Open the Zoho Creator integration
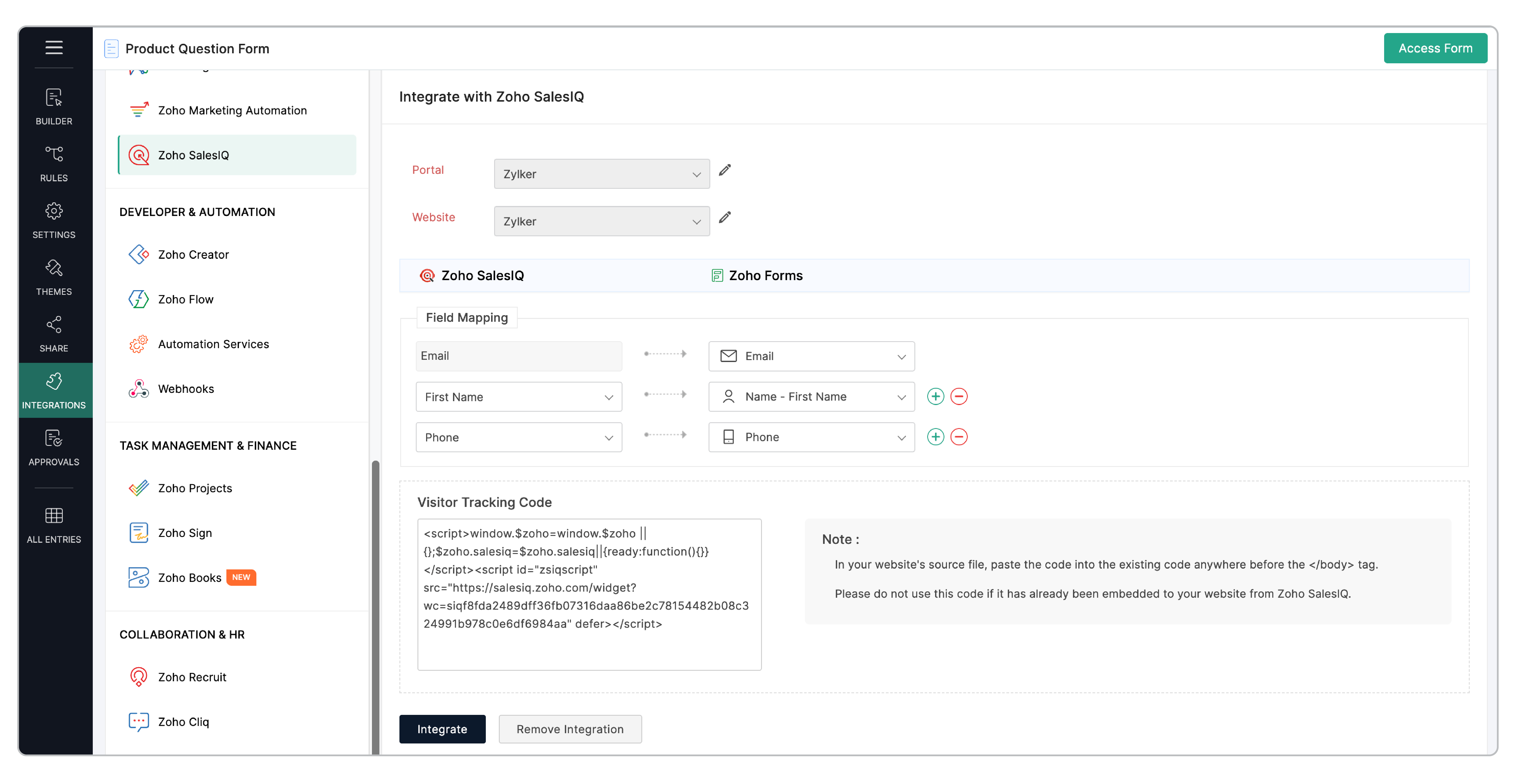 coord(193,254)
